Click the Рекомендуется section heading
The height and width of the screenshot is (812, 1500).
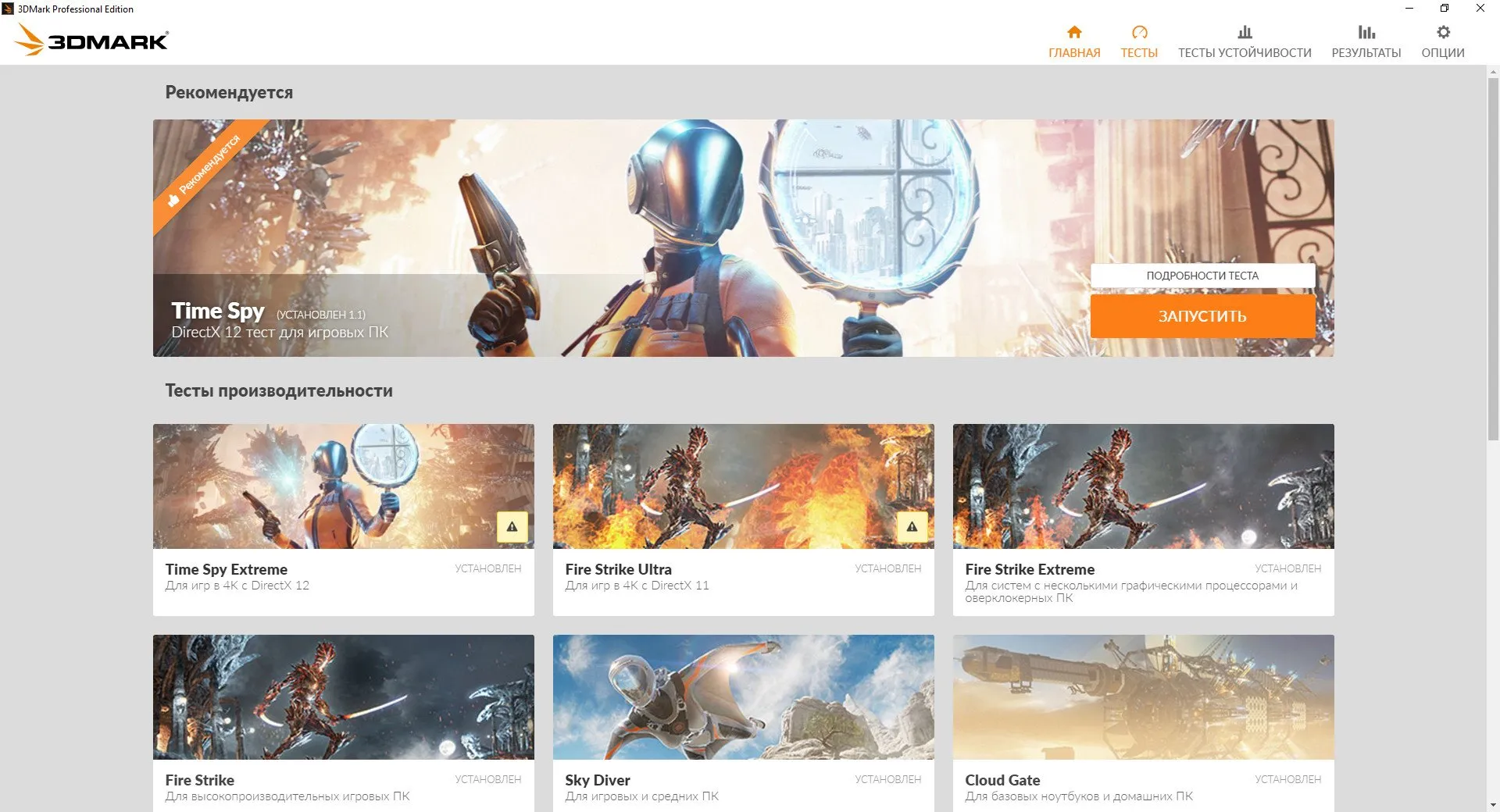click(229, 92)
